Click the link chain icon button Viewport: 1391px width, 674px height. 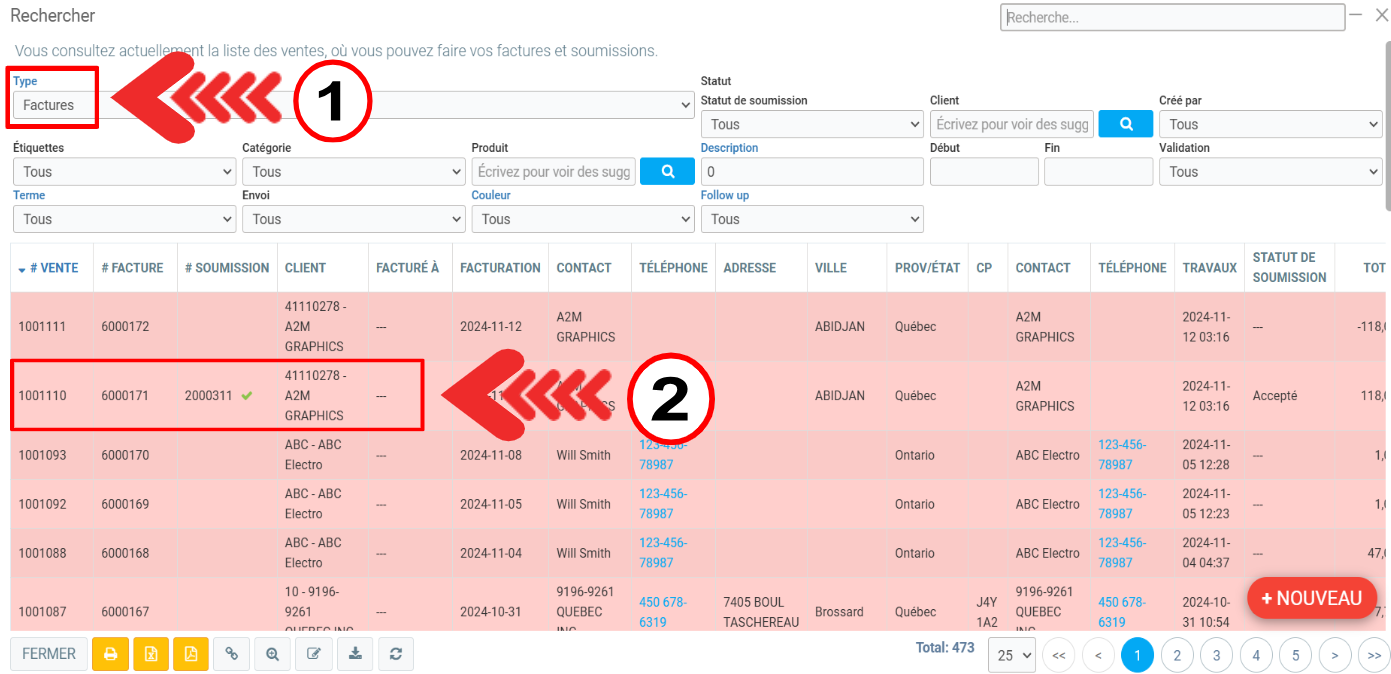coord(232,654)
